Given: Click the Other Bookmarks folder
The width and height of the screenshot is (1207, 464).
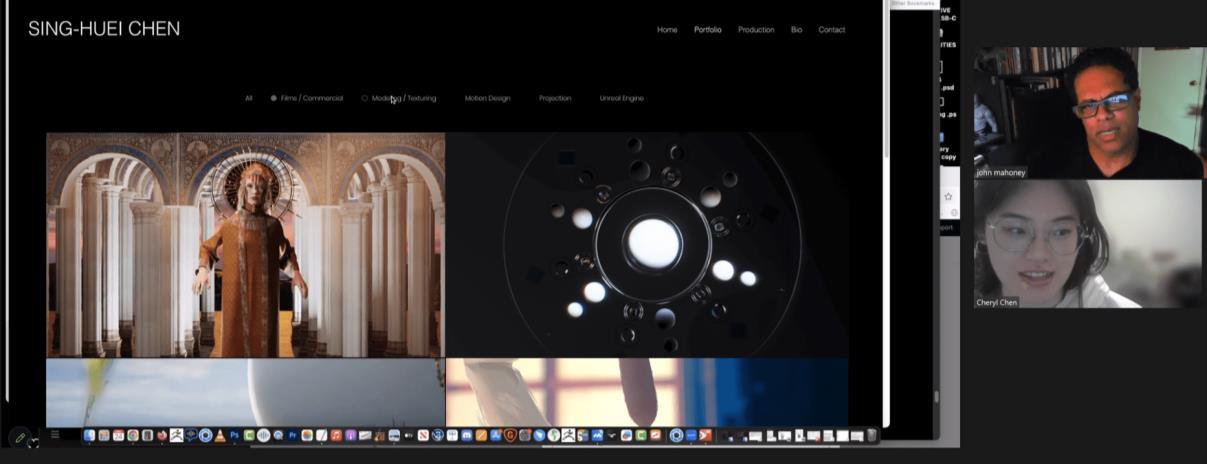Looking at the screenshot, I should 913,4.
